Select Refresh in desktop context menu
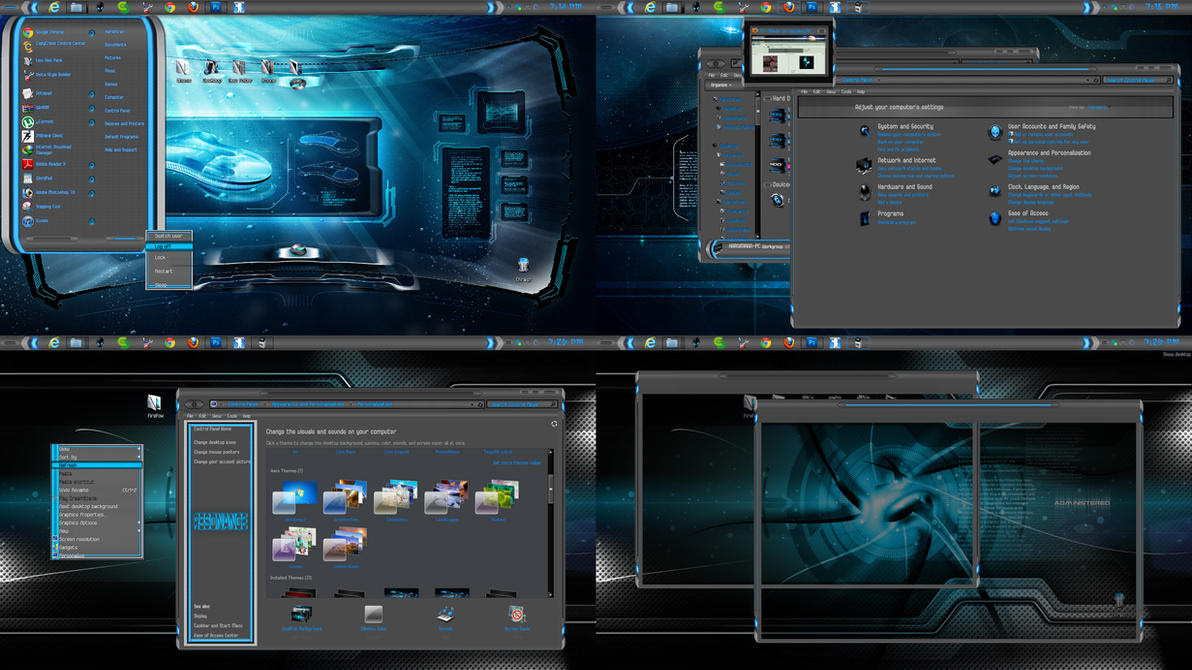 pyautogui.click(x=97, y=465)
